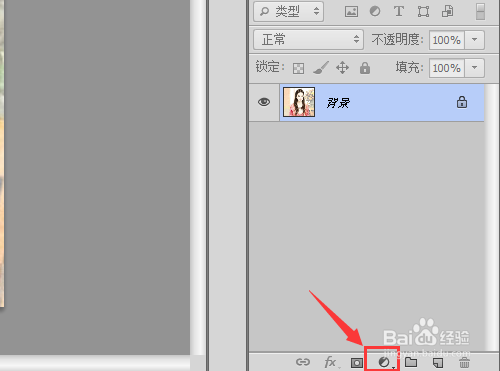
Task: Open the 填充 slider arrow
Action: (474, 68)
